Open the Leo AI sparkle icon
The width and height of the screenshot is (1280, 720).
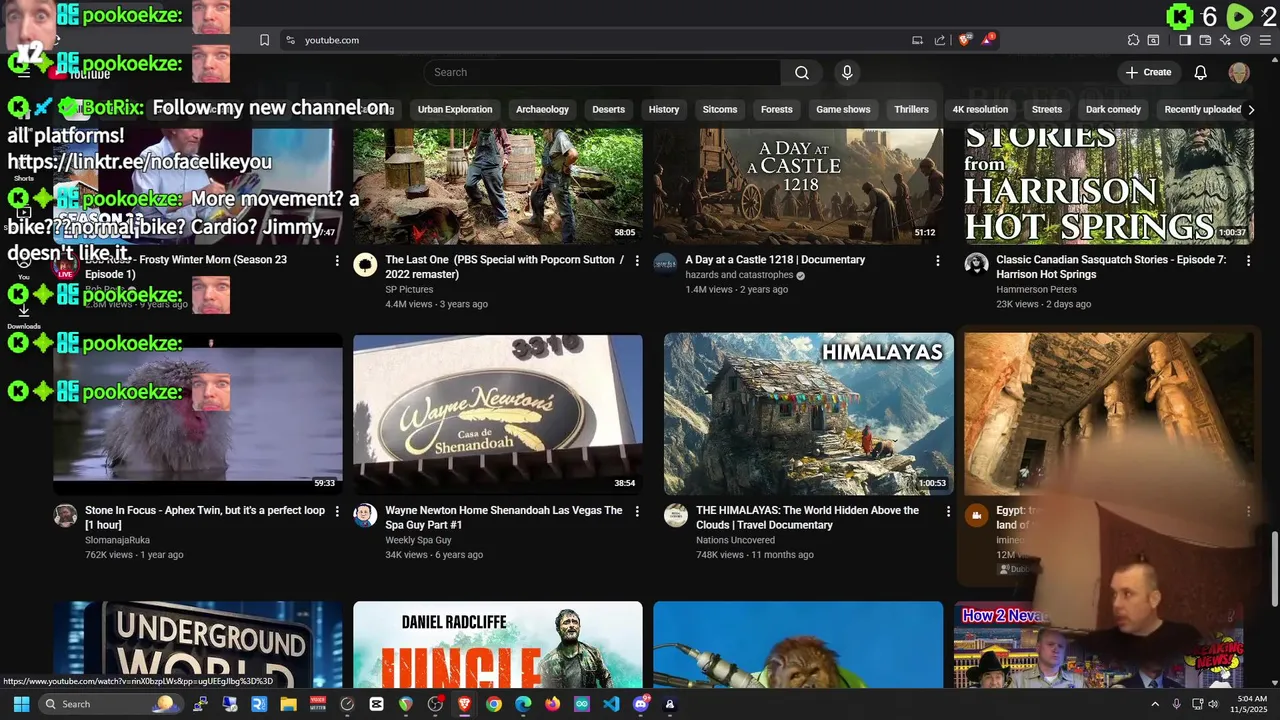(x=1225, y=40)
